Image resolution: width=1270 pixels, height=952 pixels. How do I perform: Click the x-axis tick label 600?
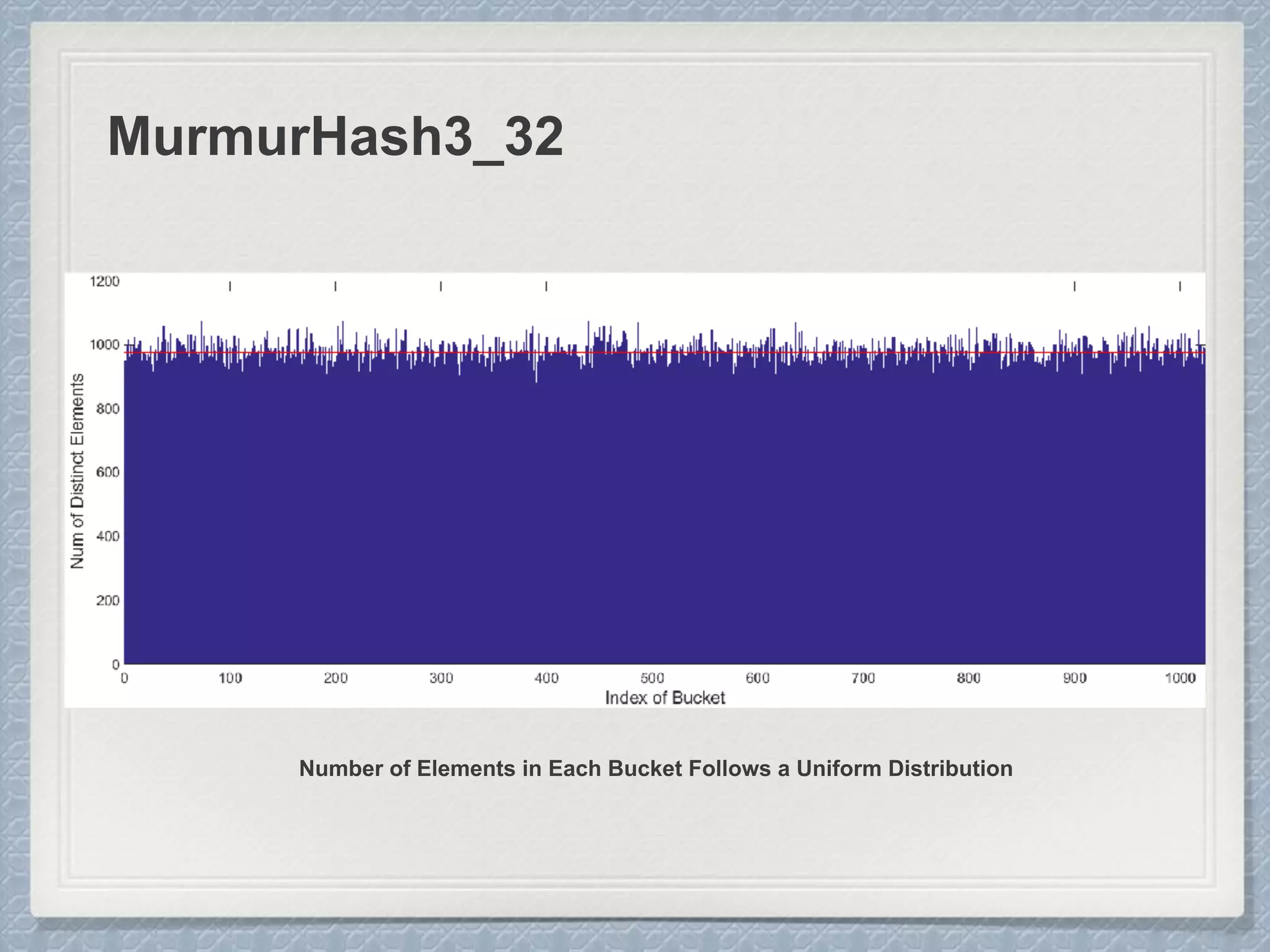point(758,678)
